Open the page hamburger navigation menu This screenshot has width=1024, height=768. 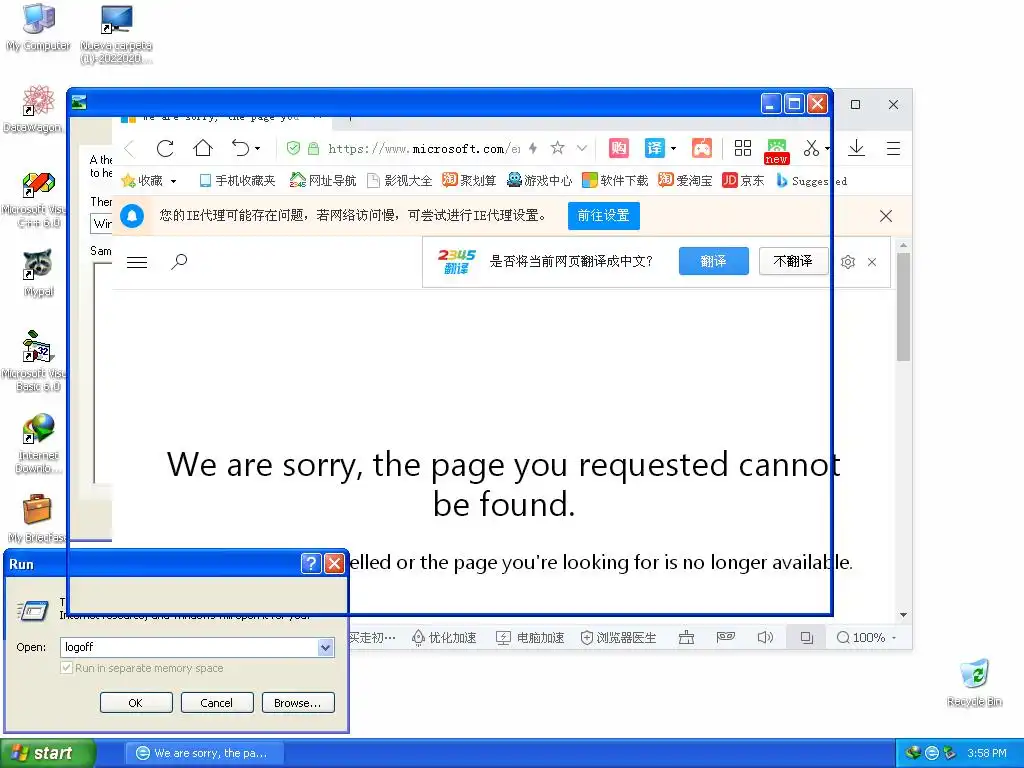pyautogui.click(x=136, y=263)
